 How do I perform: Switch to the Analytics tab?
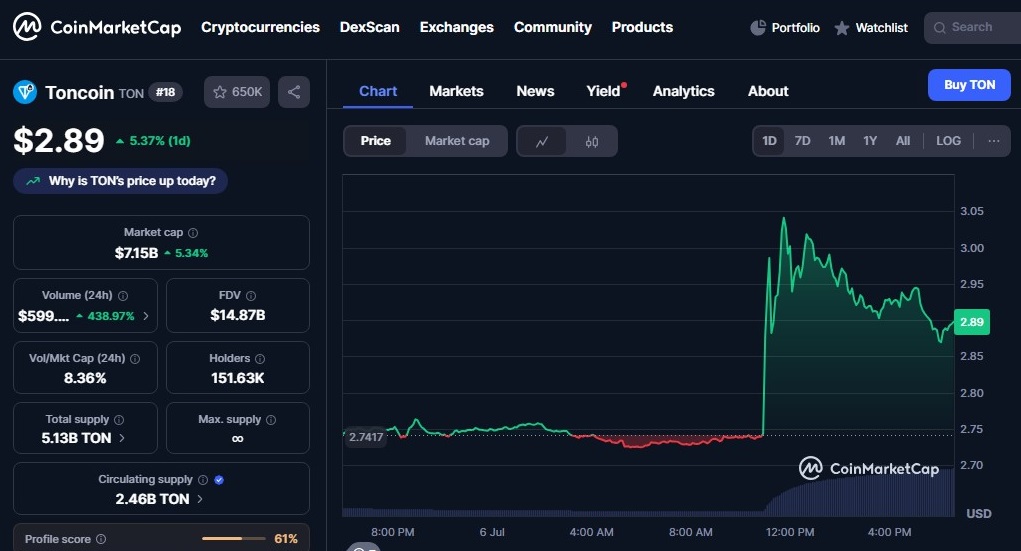[x=684, y=91]
